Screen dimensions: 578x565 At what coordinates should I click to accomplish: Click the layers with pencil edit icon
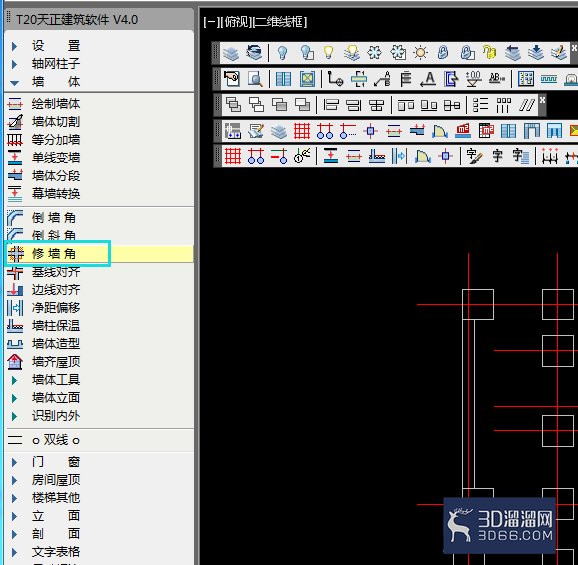[x=559, y=53]
